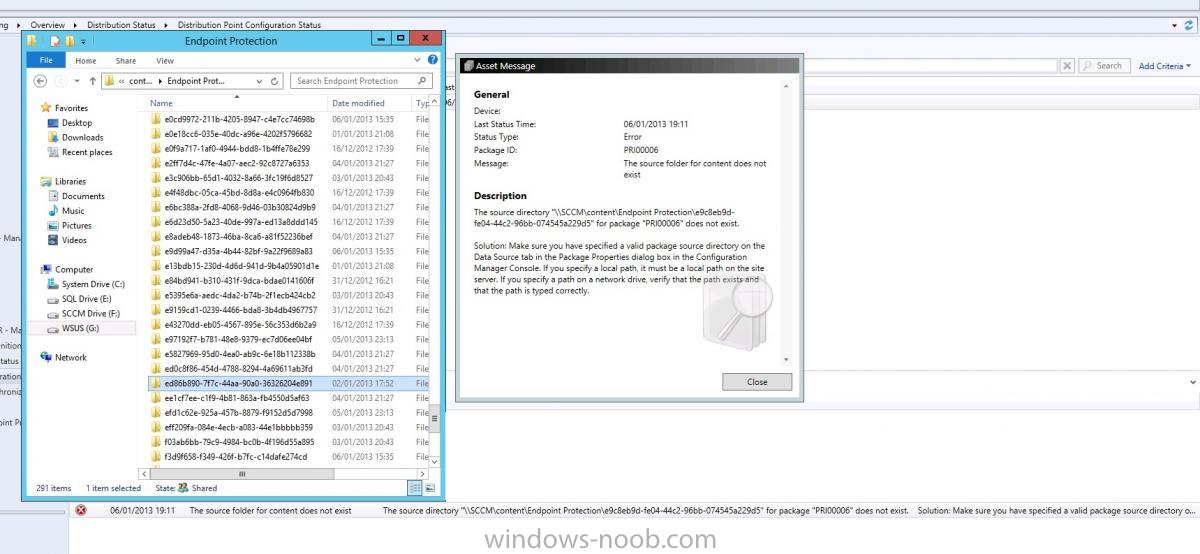Open Network in navigation pane
1200x554 pixels.
(x=71, y=357)
